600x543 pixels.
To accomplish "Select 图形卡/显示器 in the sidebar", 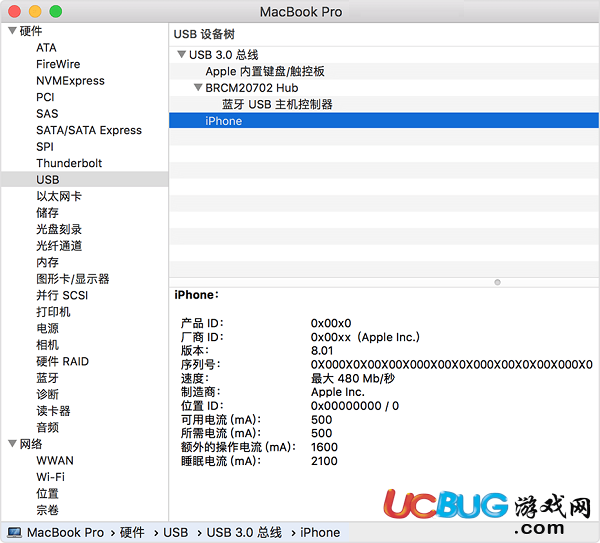I will coord(73,279).
